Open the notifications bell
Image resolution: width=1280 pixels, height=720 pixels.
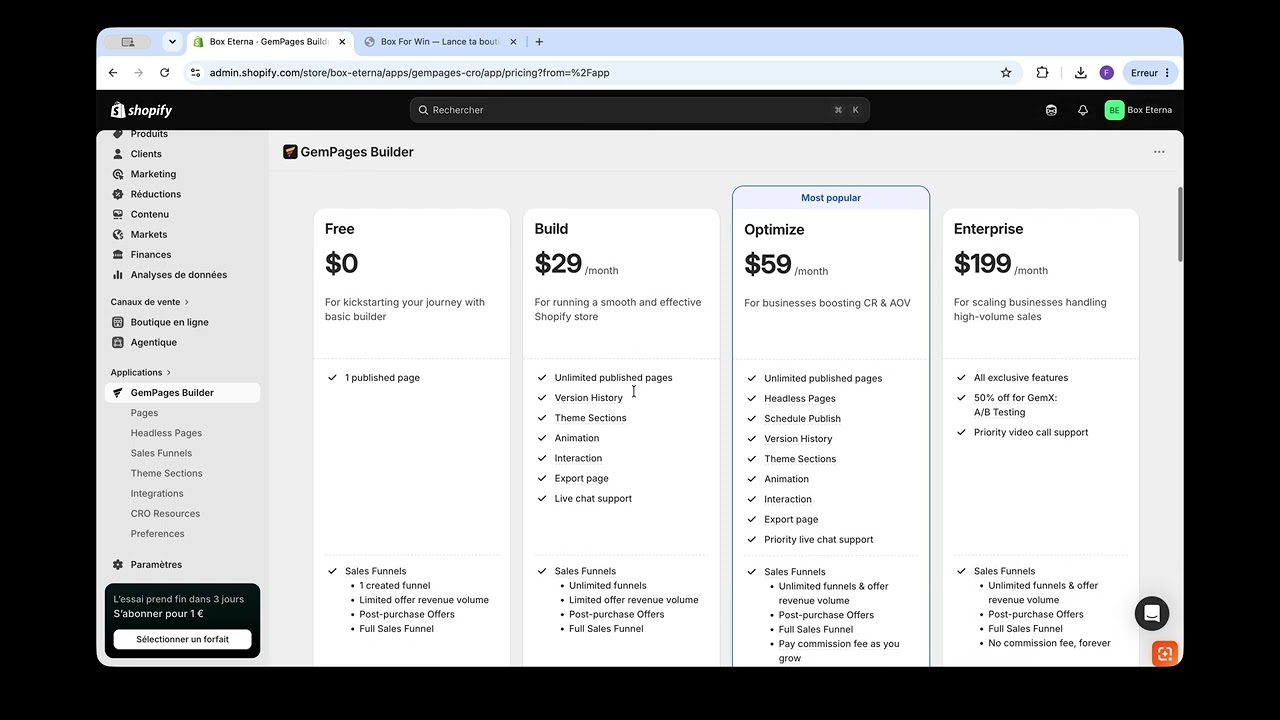click(x=1082, y=110)
